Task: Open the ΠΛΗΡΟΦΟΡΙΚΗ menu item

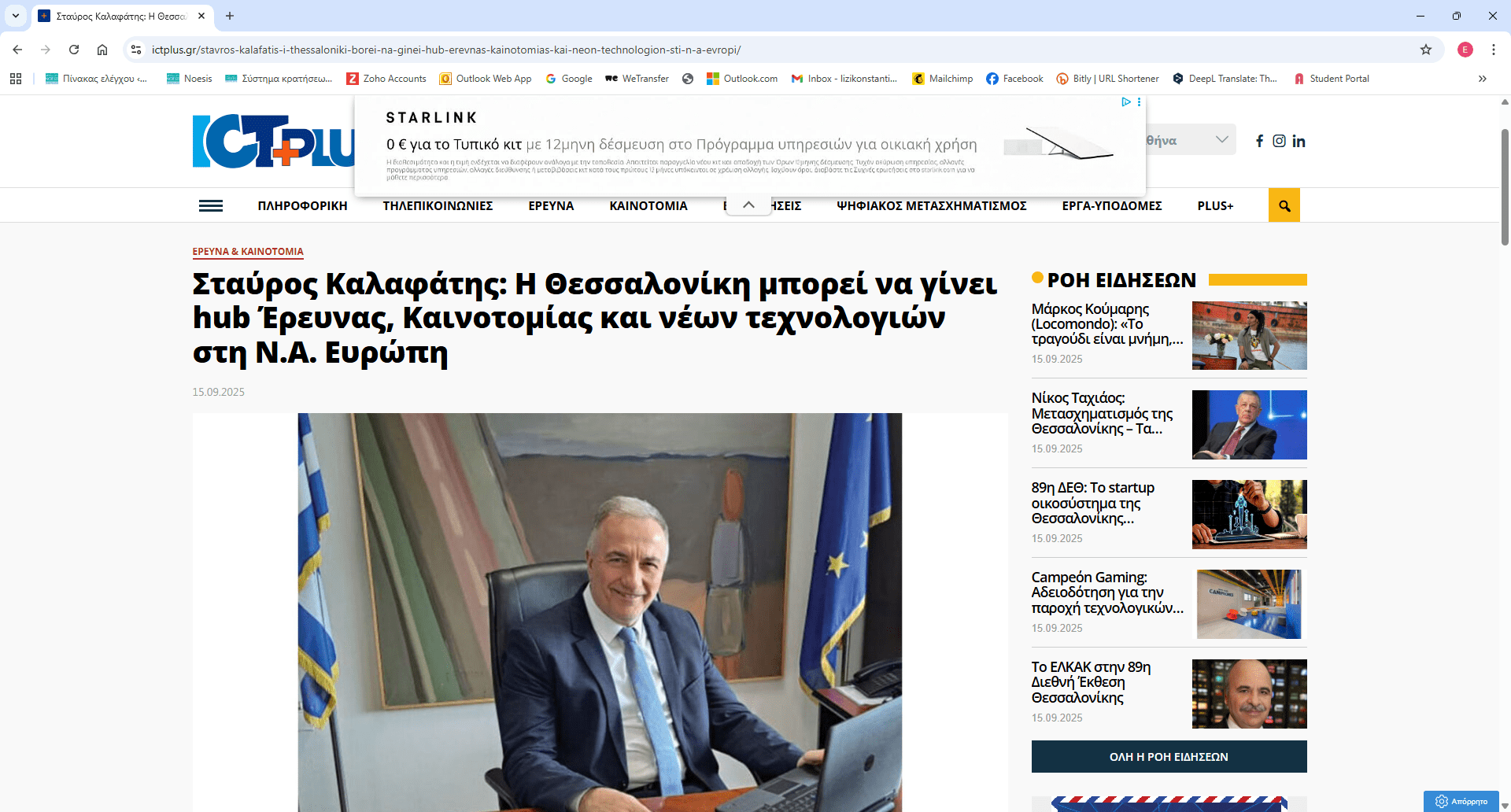Action: pos(302,205)
